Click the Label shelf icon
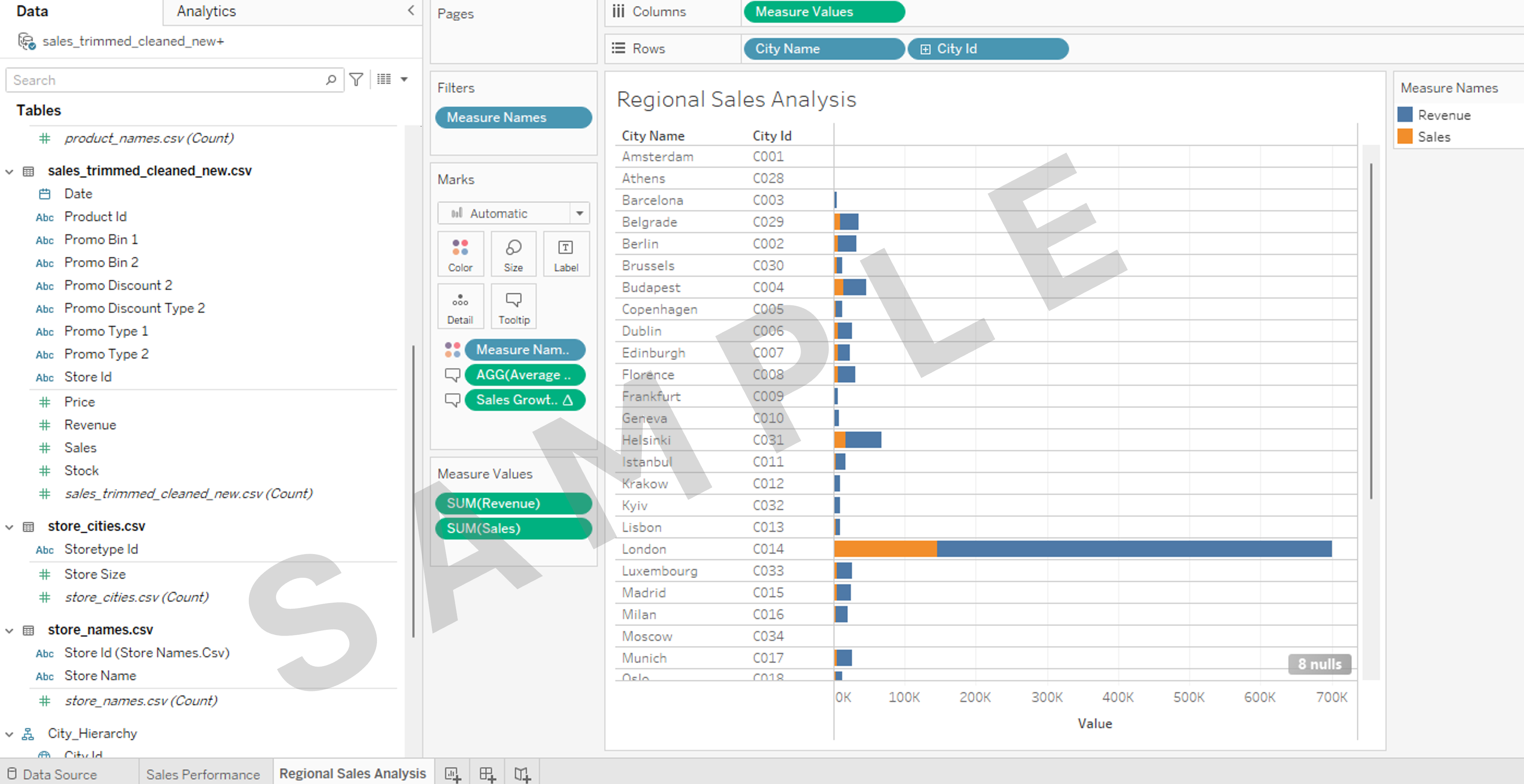The image size is (1524, 784). click(x=566, y=254)
